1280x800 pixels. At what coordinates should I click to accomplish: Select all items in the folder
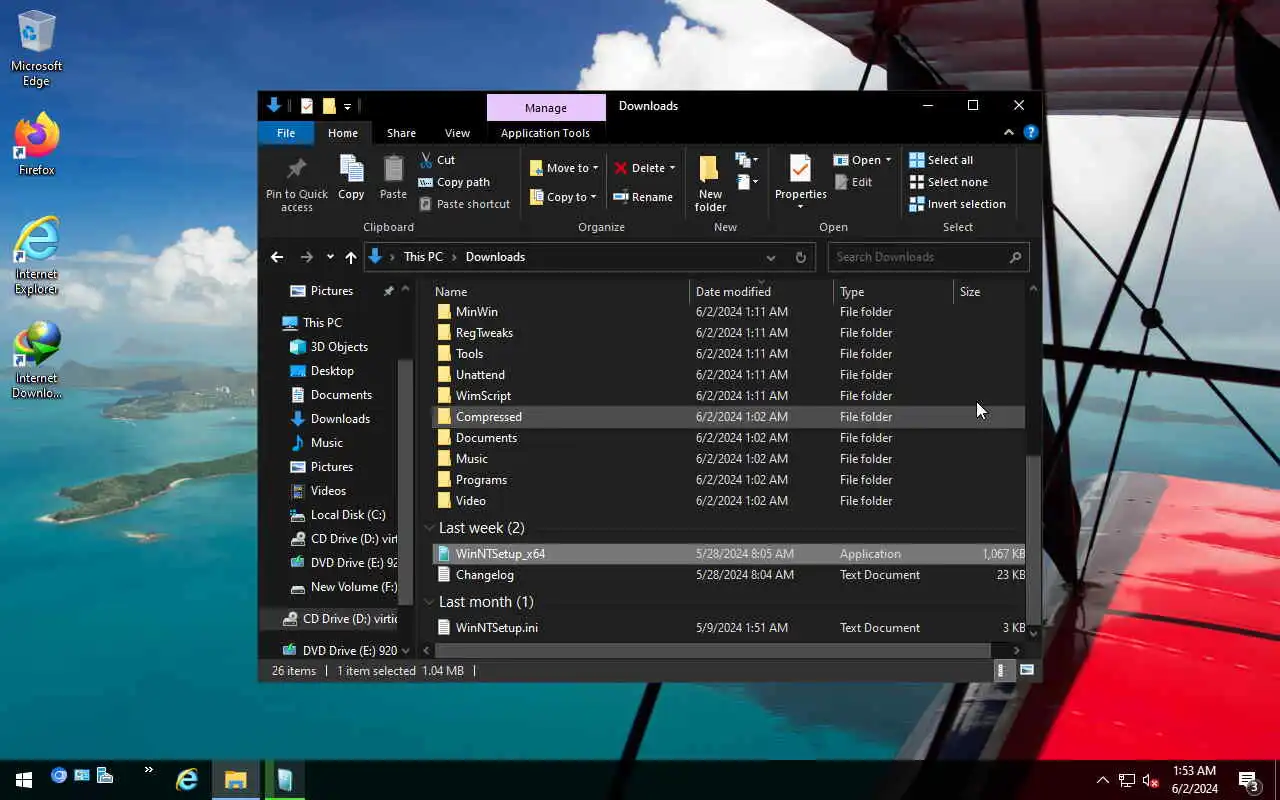[x=941, y=160]
